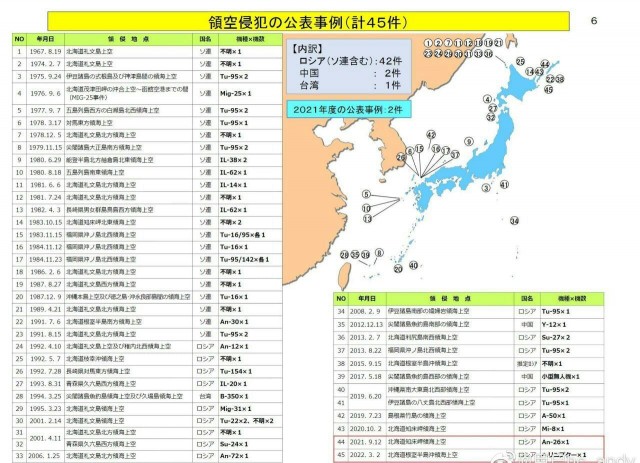Viewport: 640px width, 463px height.
Task: Click date cell 1976. 9. 6
Action: click(x=45, y=93)
